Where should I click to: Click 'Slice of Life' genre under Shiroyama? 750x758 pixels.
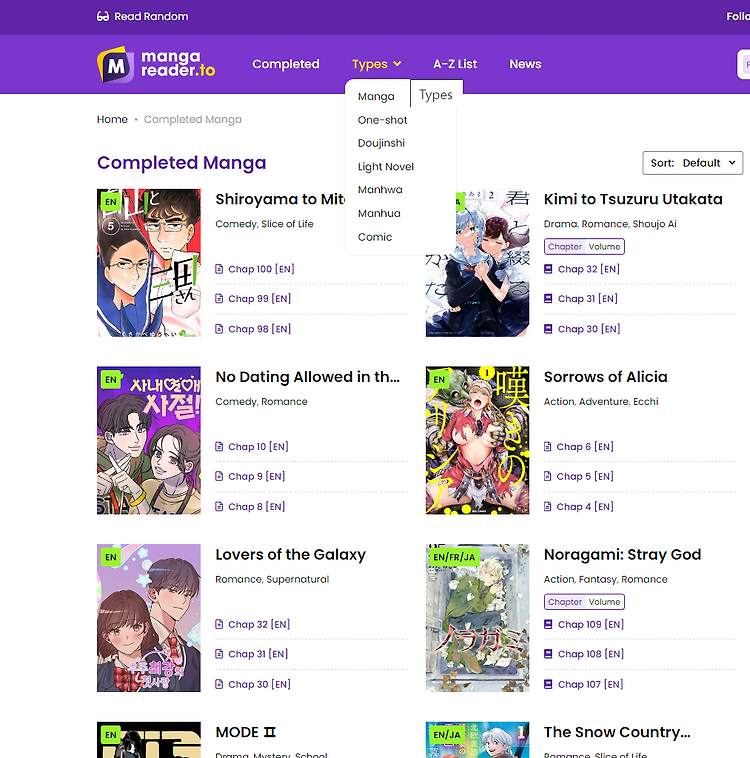pos(287,224)
